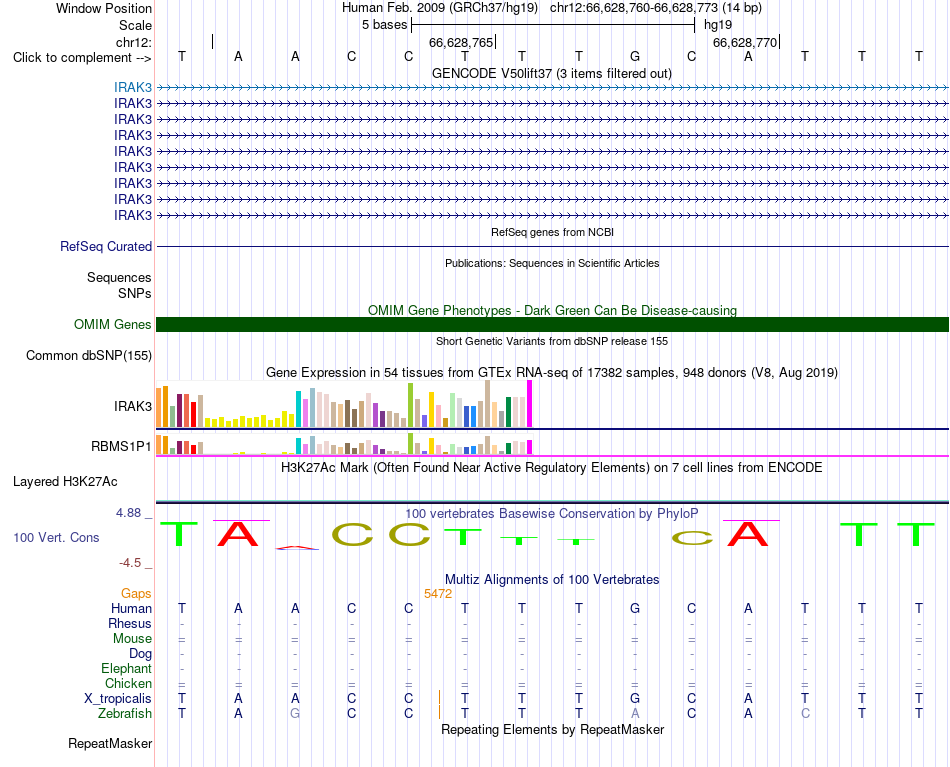Click the 'Common dbSNP(155)' track label
This screenshot has width=950, height=767.
pyautogui.click(x=88, y=356)
